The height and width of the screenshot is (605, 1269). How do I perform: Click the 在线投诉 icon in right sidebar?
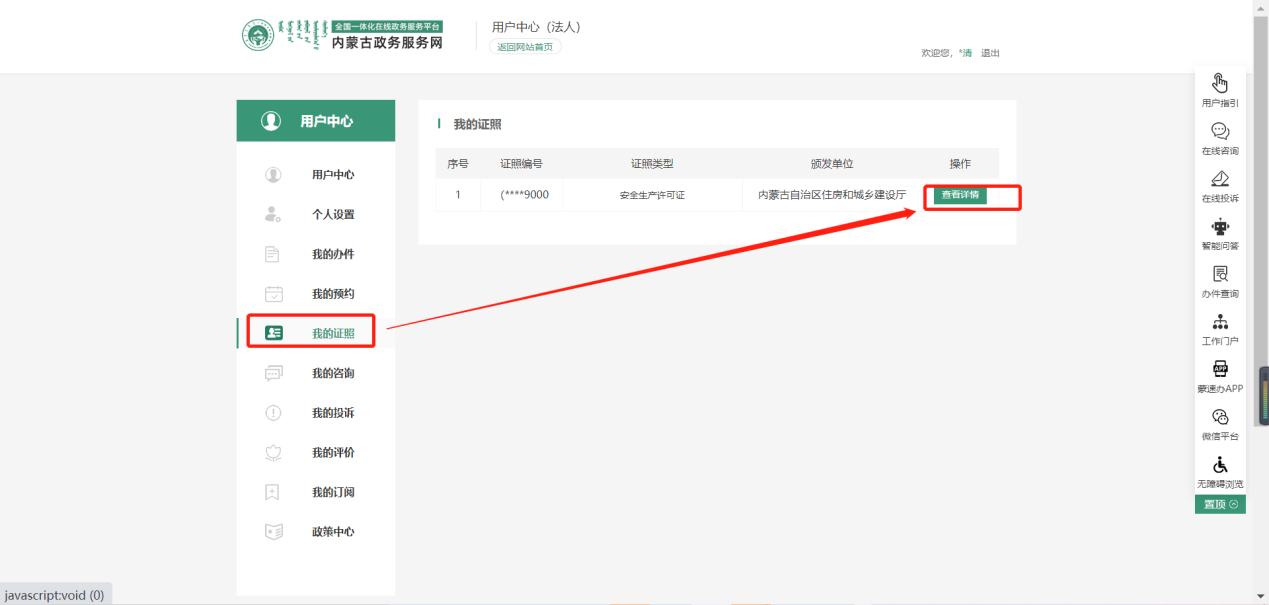click(1220, 180)
